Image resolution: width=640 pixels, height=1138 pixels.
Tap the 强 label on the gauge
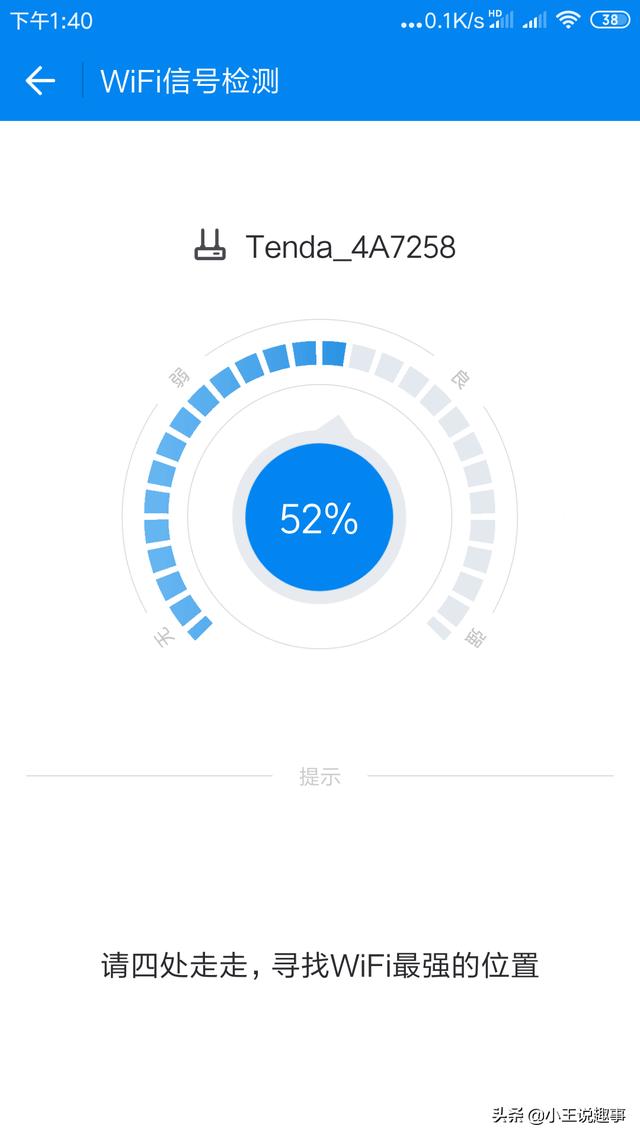pyautogui.click(x=476, y=636)
